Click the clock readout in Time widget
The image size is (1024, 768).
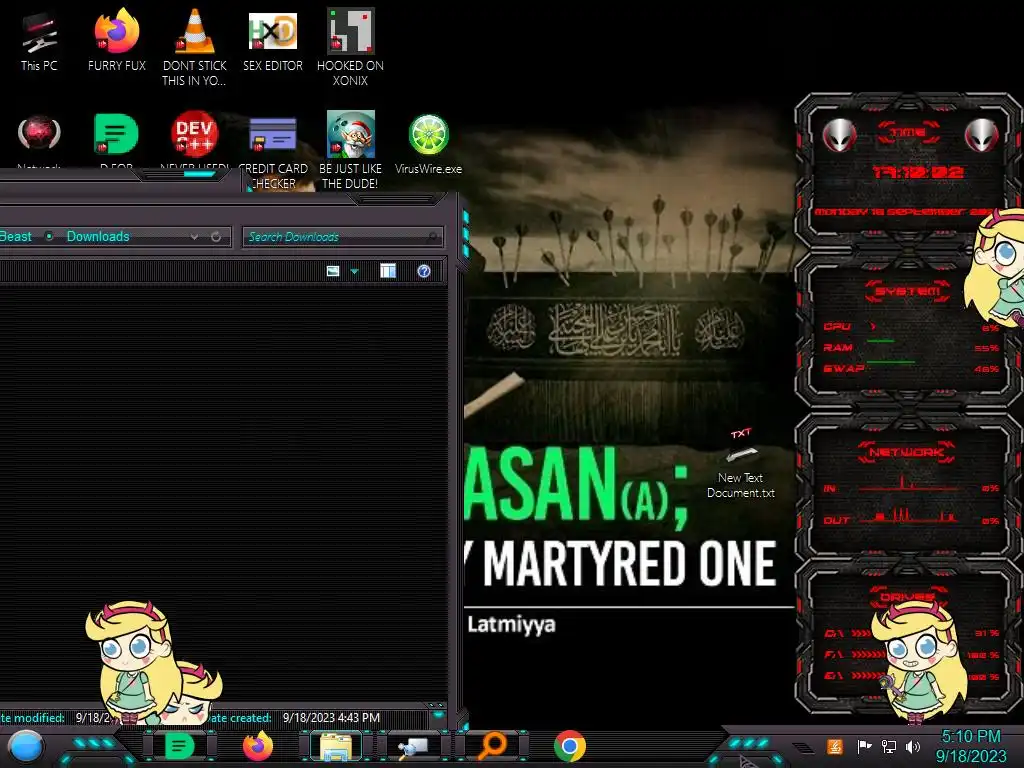point(918,172)
